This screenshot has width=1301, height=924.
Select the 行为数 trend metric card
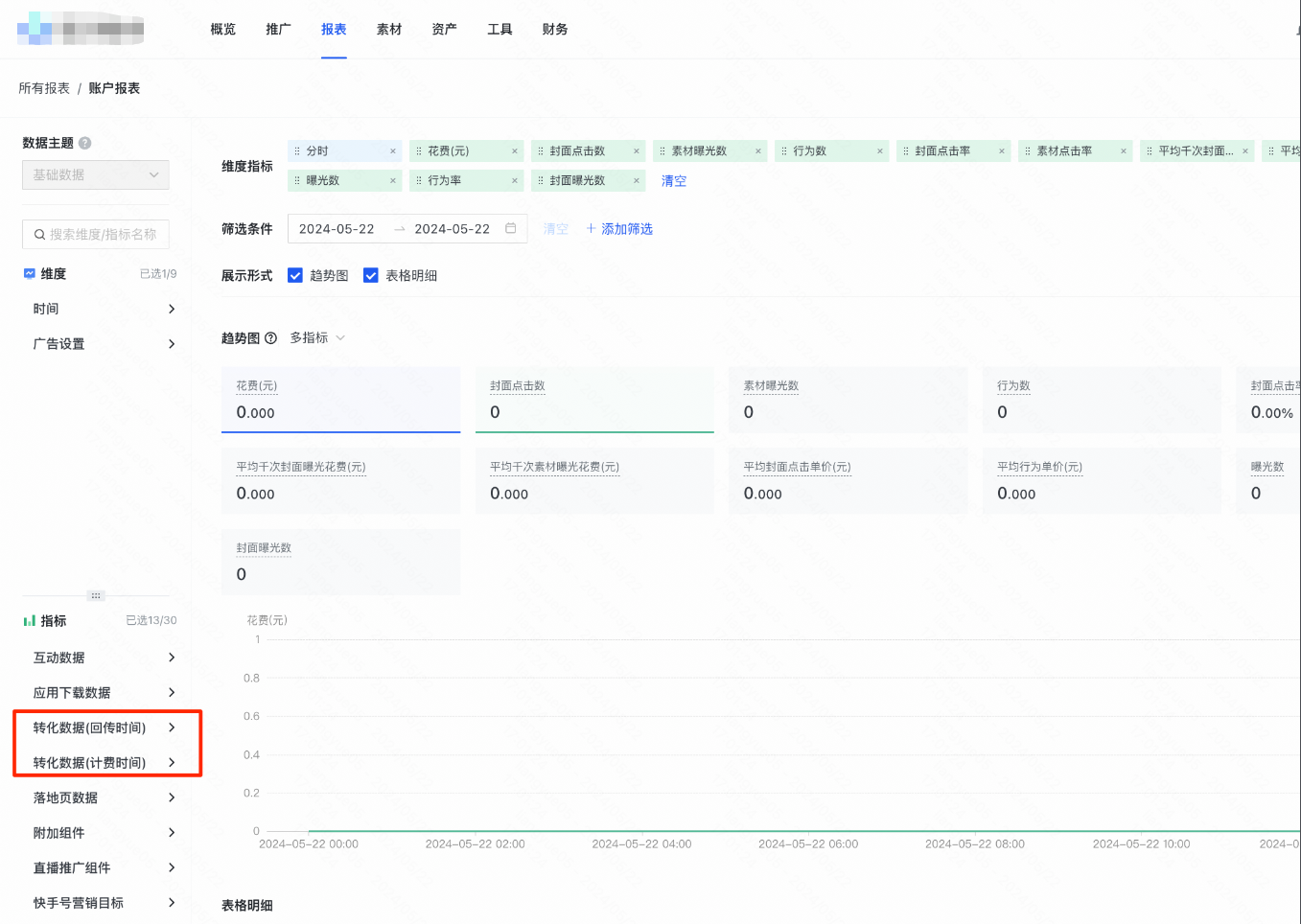pos(1102,400)
